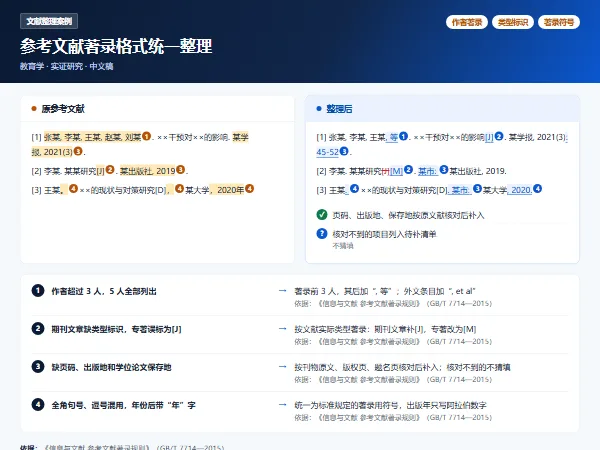600x450 pixels.
Task: Click footer 依据 line at page bottom
Action: [122, 447]
